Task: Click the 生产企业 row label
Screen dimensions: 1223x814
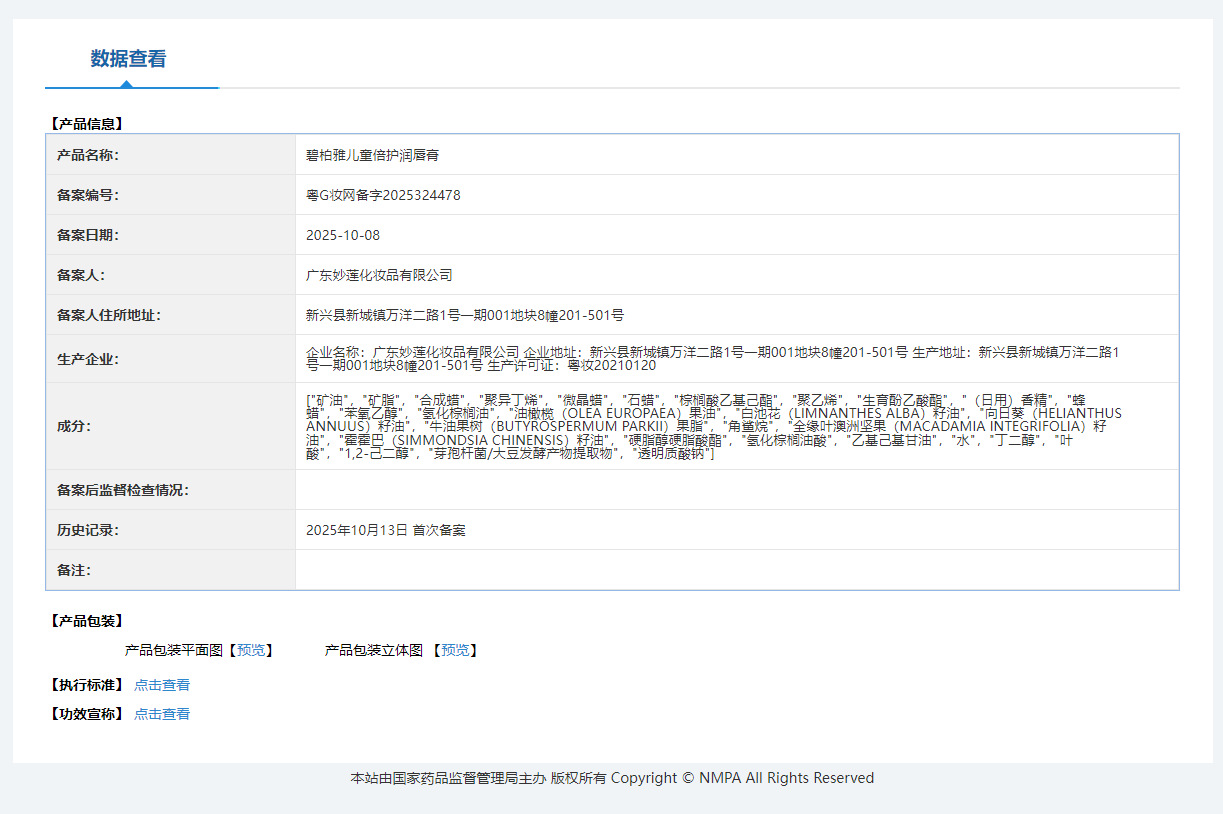Action: [88, 359]
